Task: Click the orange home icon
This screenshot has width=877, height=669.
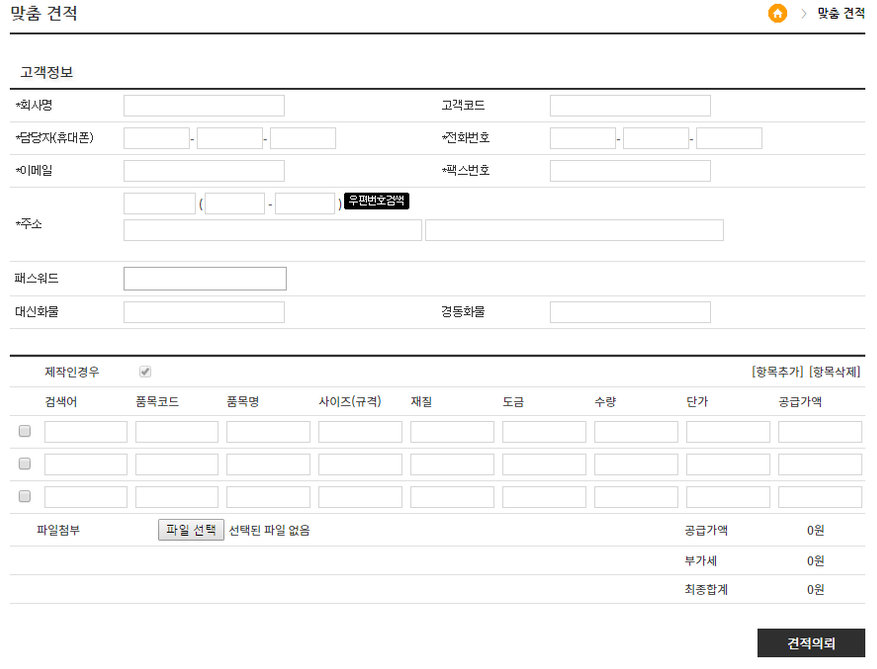Action: click(x=777, y=14)
